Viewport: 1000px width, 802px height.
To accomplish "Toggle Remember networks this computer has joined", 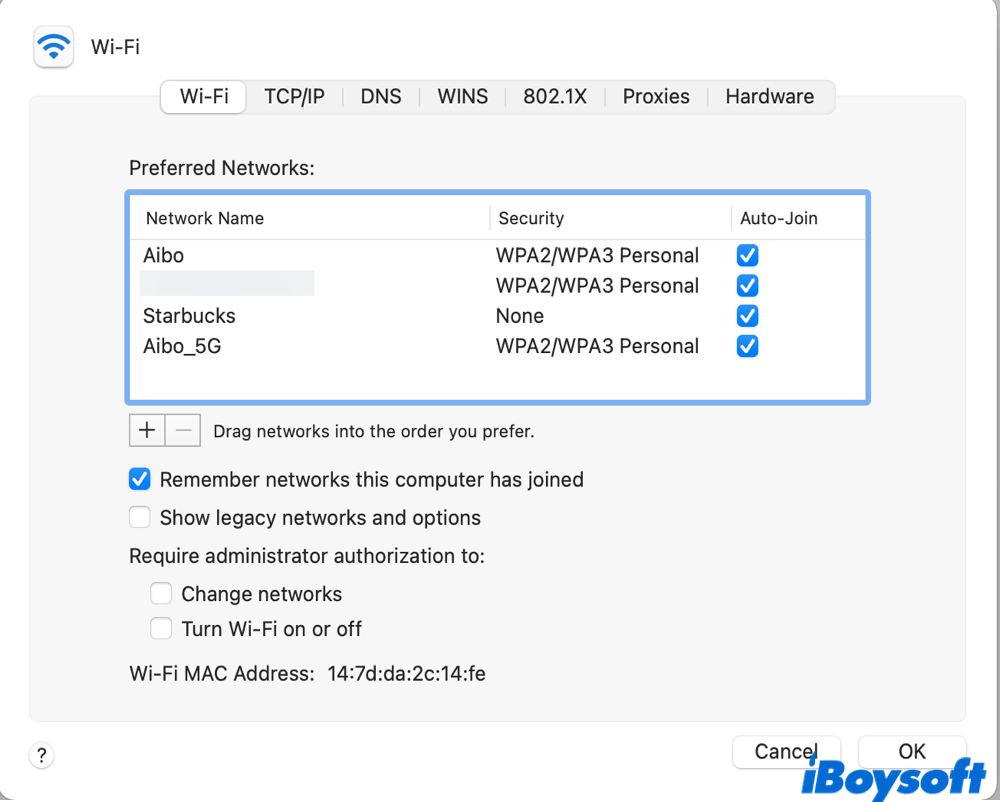I will 140,480.
